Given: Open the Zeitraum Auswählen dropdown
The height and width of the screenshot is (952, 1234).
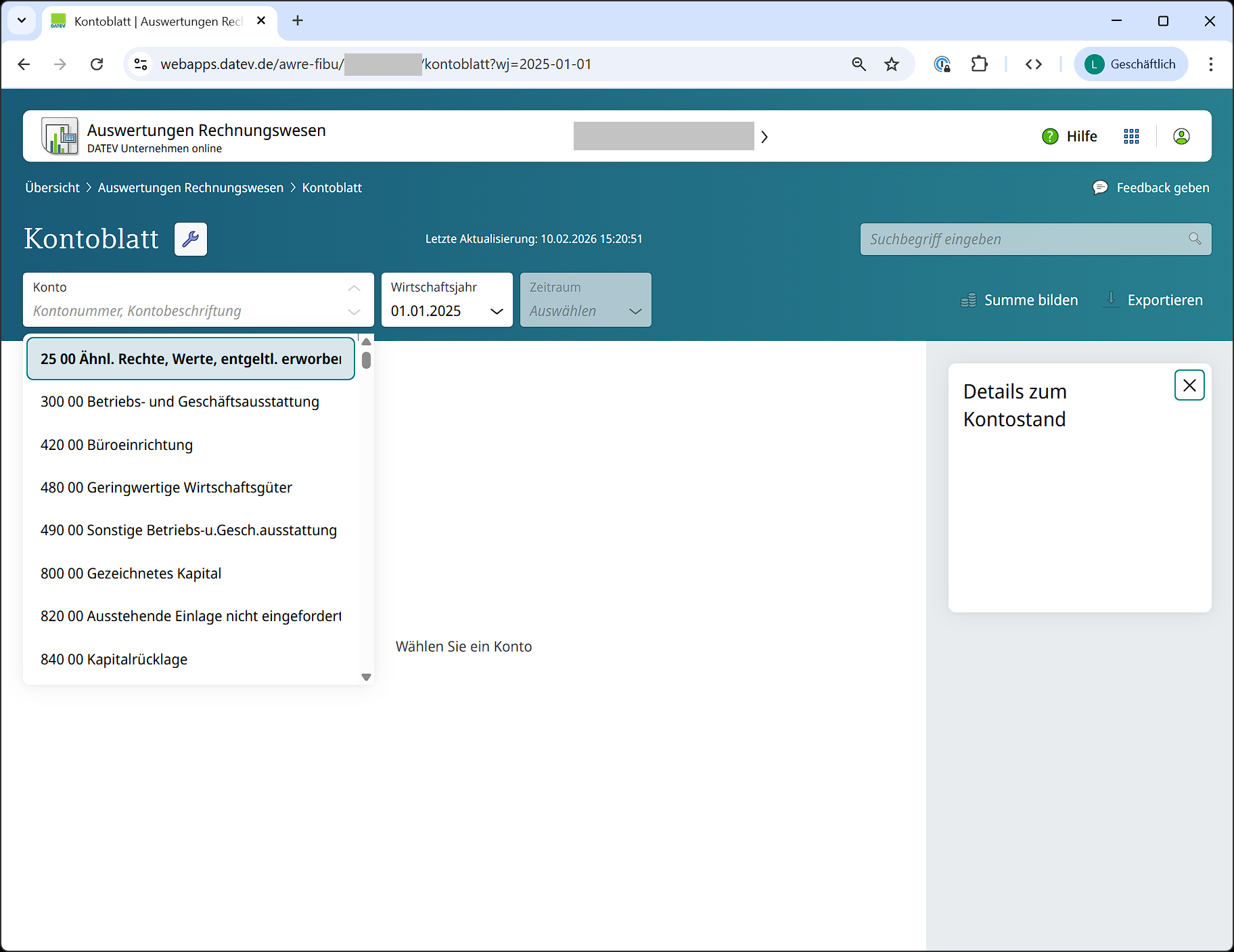Looking at the screenshot, I should pos(586,300).
